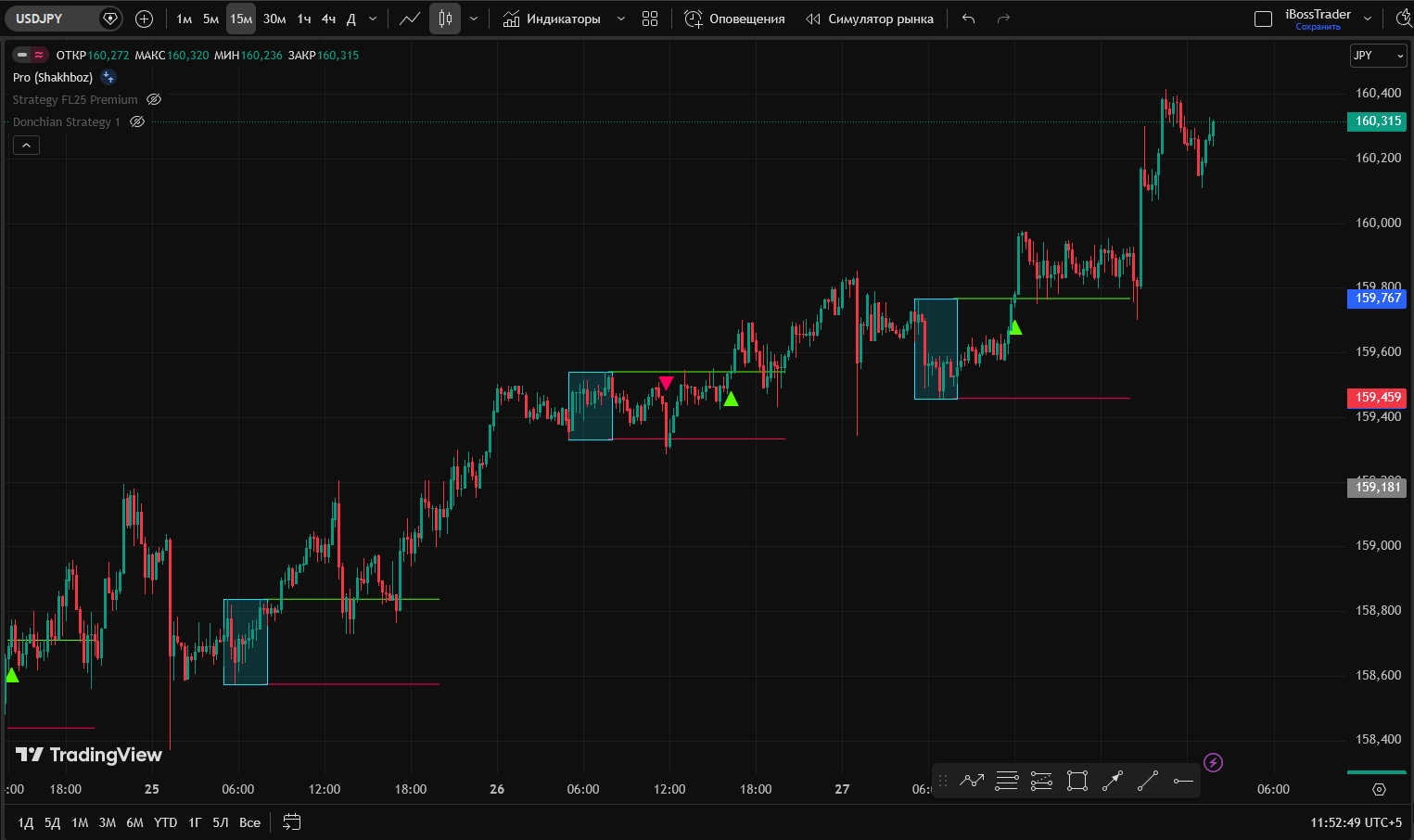Switch to the line chart type
Image resolution: width=1414 pixels, height=840 pixels.
(409, 19)
